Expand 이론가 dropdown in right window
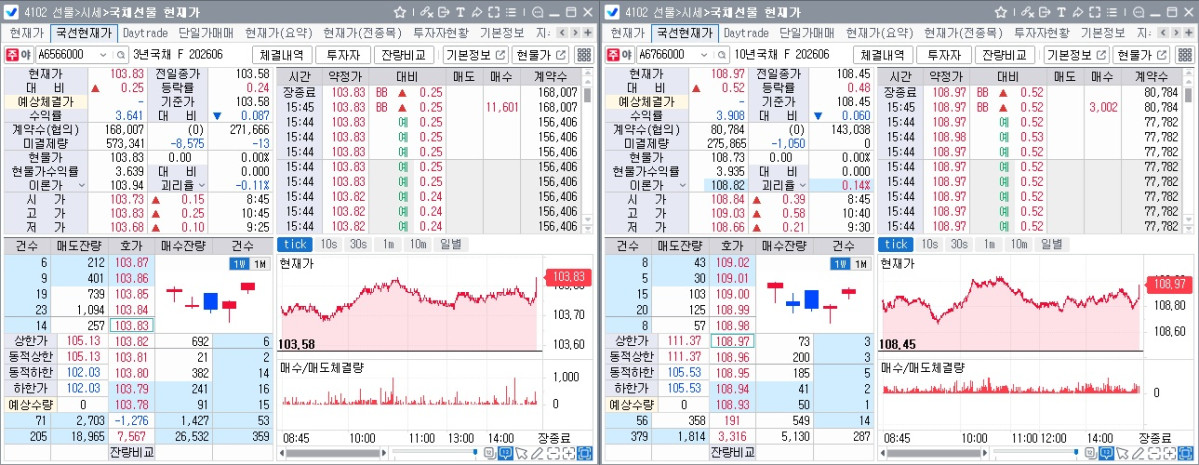1199x465 pixels. coord(683,185)
